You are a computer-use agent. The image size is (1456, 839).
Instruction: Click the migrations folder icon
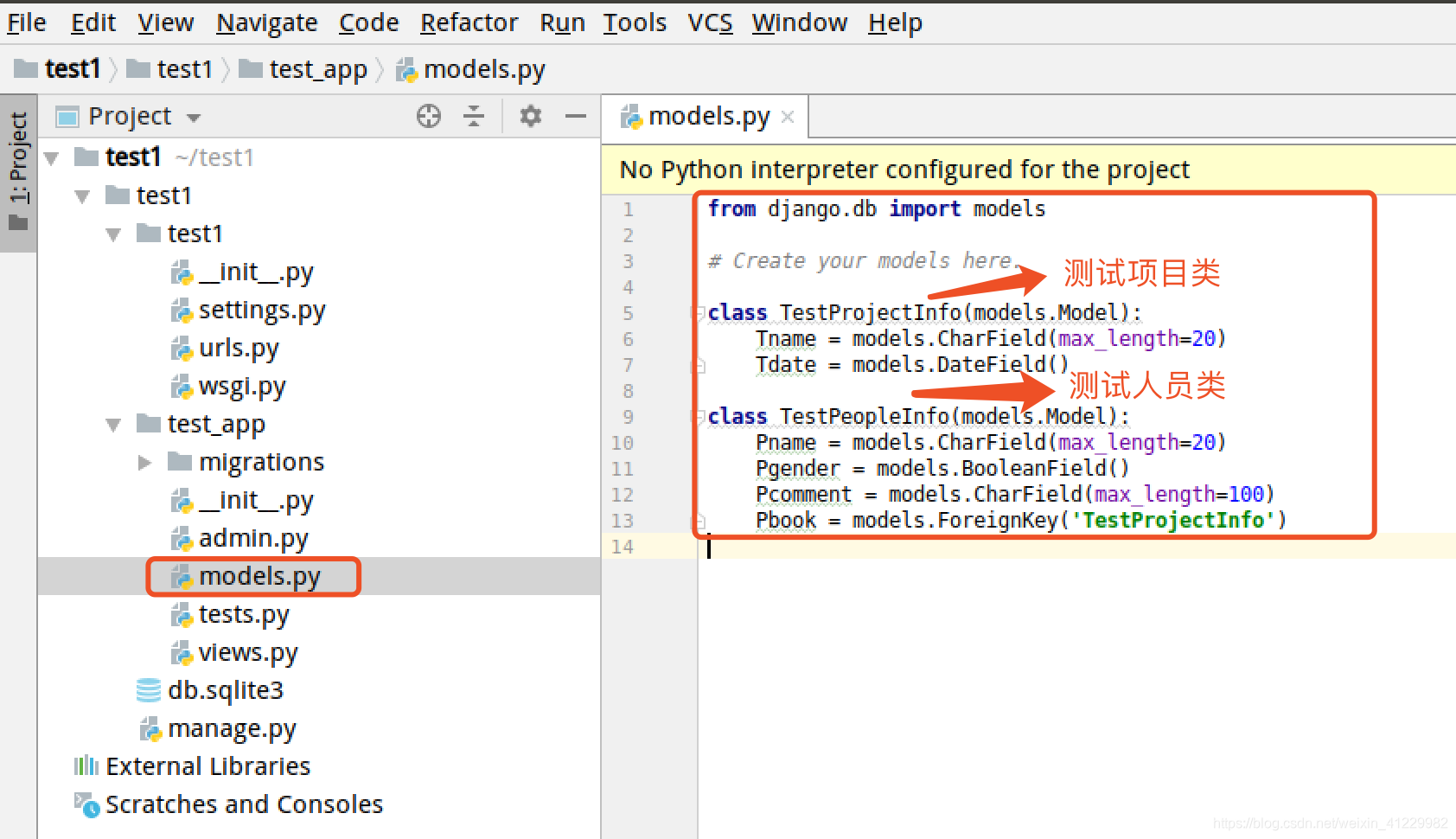pyautogui.click(x=180, y=461)
